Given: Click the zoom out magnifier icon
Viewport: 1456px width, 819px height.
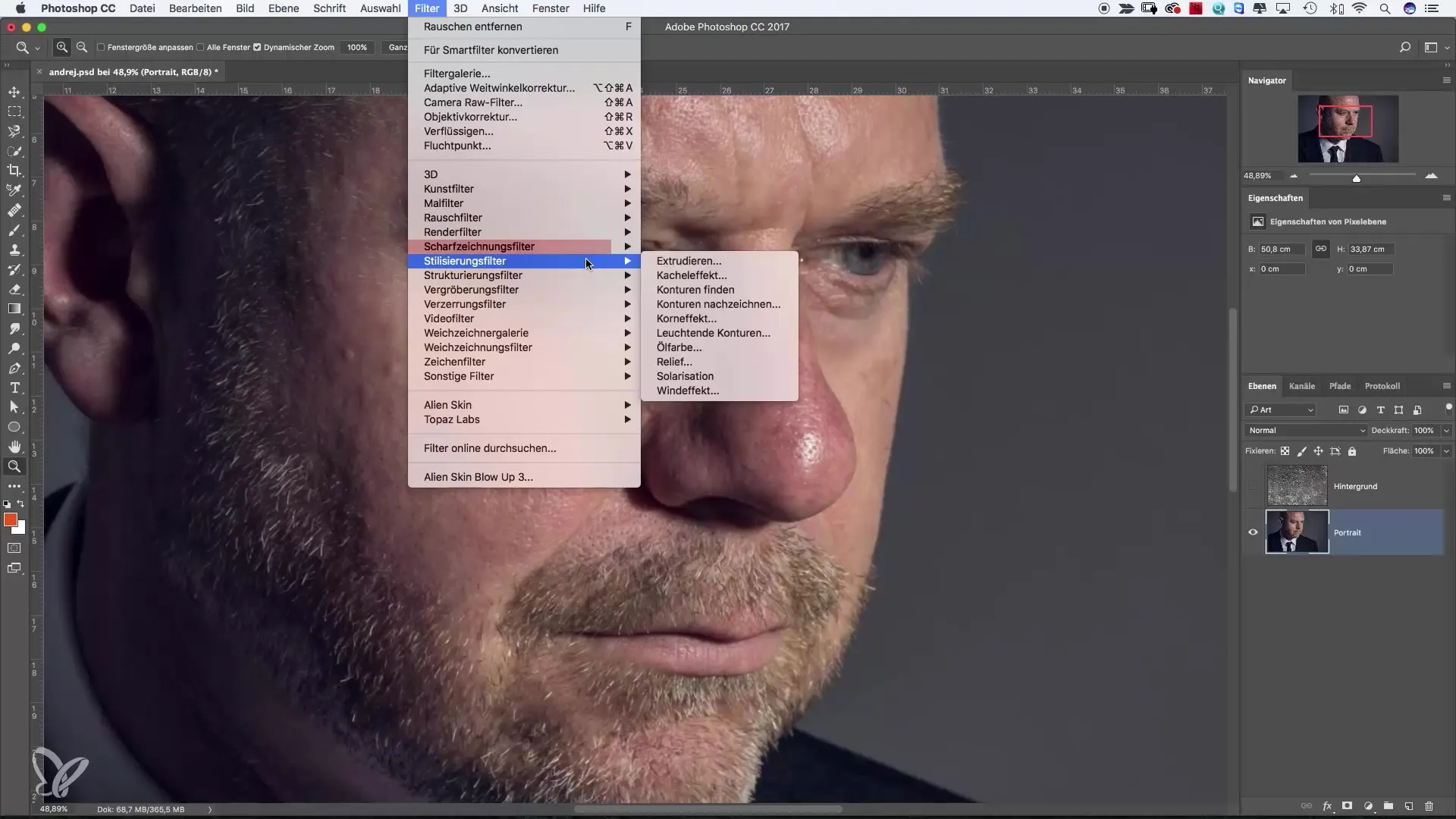Looking at the screenshot, I should [x=82, y=47].
